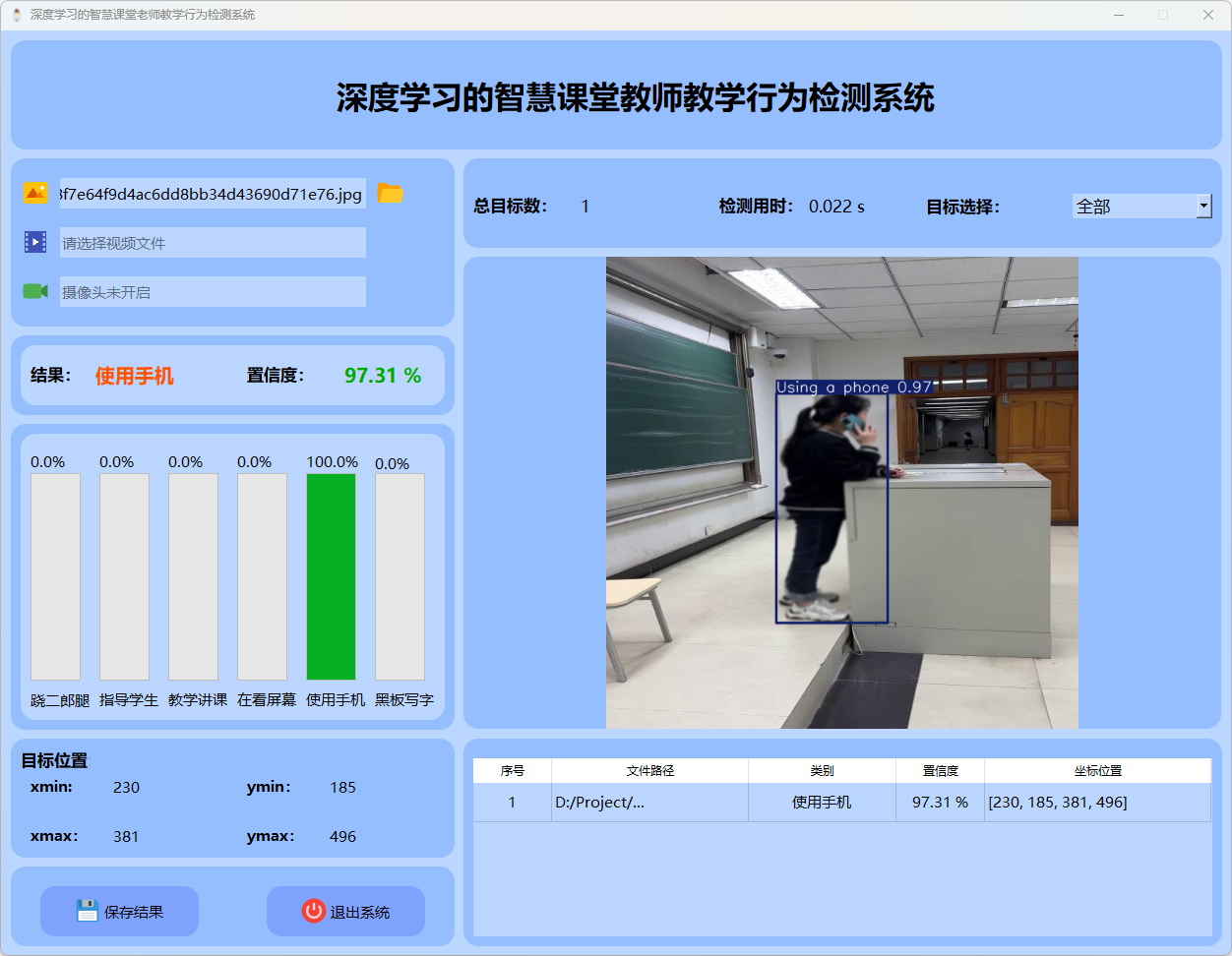Image resolution: width=1232 pixels, height=956 pixels.
Task: Open the yellow folder browse icon
Action: point(391,194)
